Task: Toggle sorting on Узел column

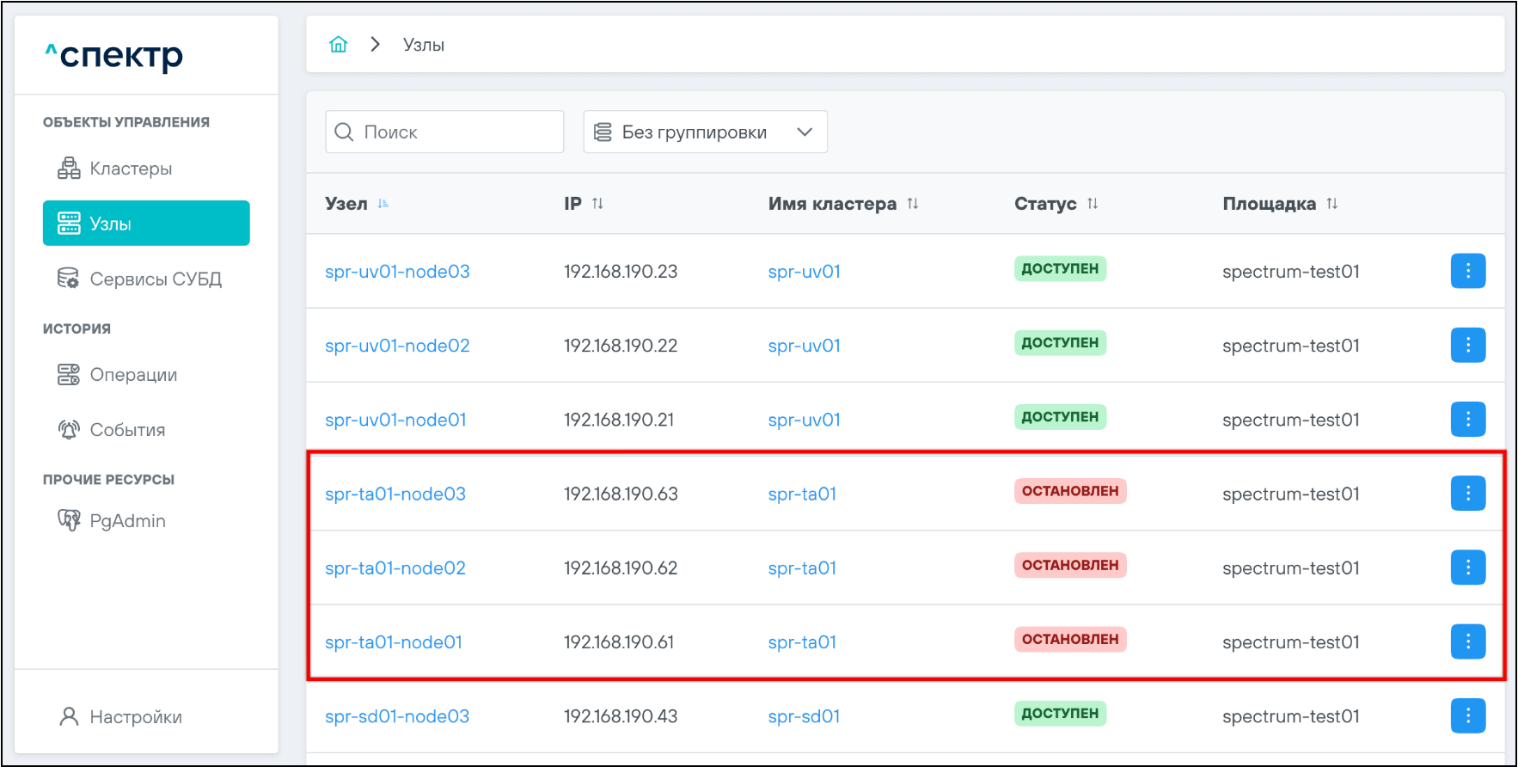Action: tap(383, 204)
